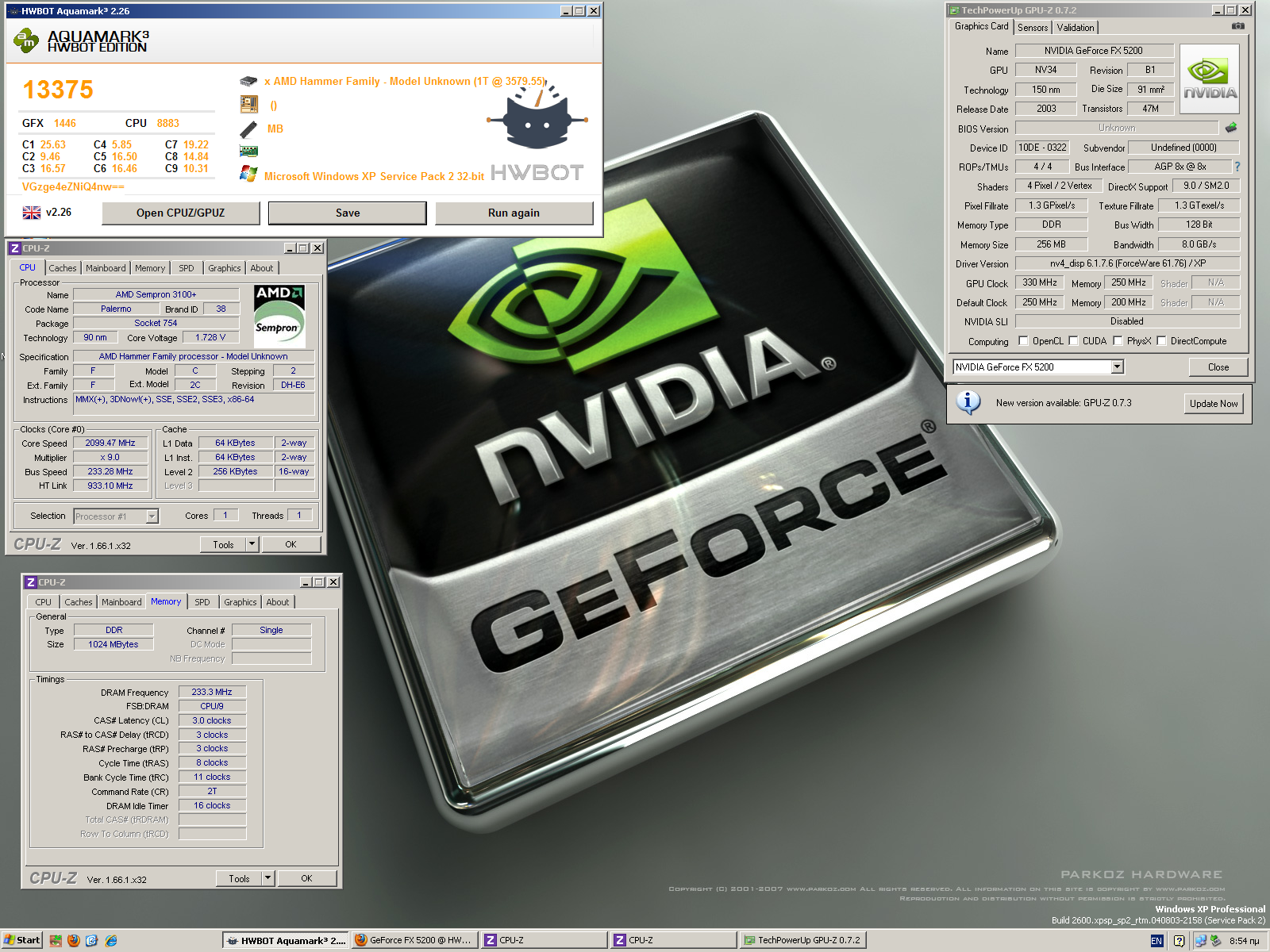This screenshot has width=1270, height=952.
Task: Open Tools dropdown arrow in CPU-Z CPU window
Action: click(x=252, y=544)
